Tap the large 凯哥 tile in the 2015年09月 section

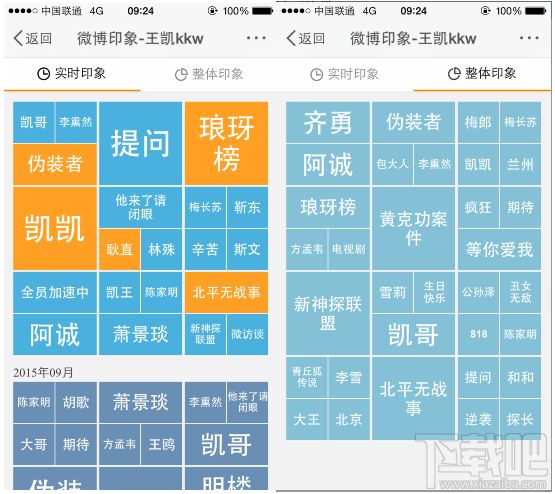point(227,444)
